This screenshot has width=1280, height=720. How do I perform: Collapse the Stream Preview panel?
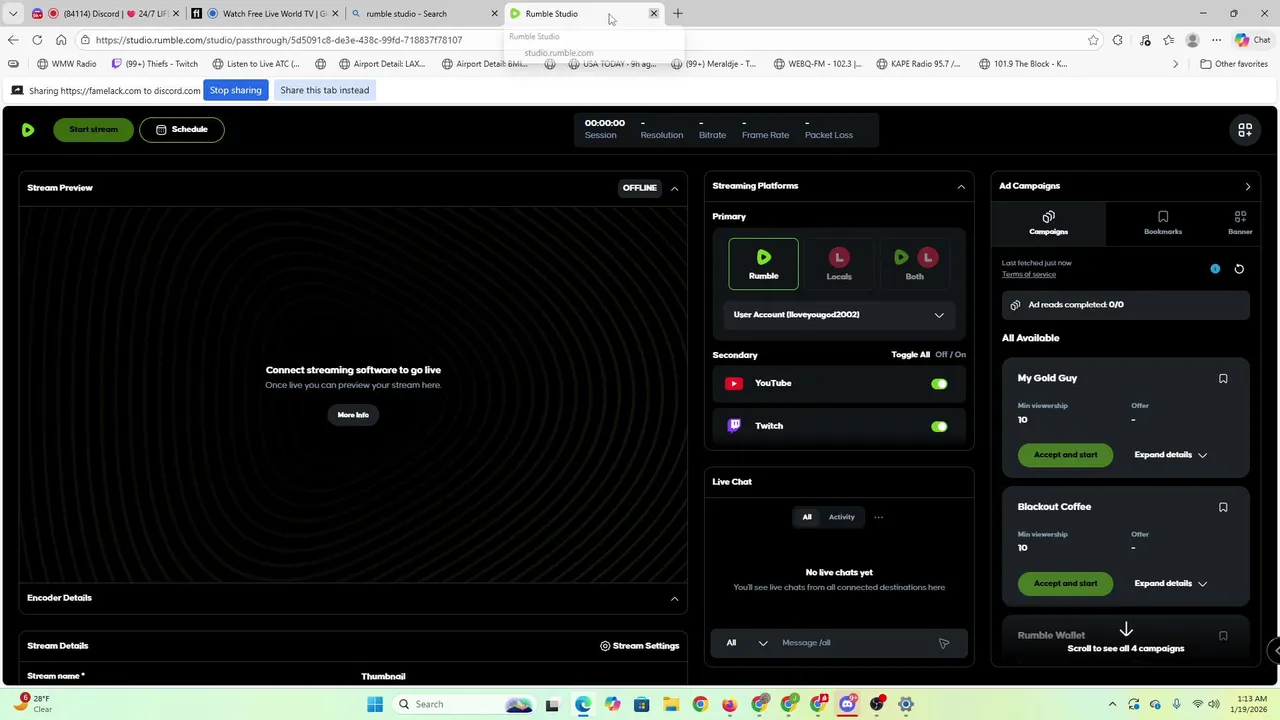click(x=674, y=188)
